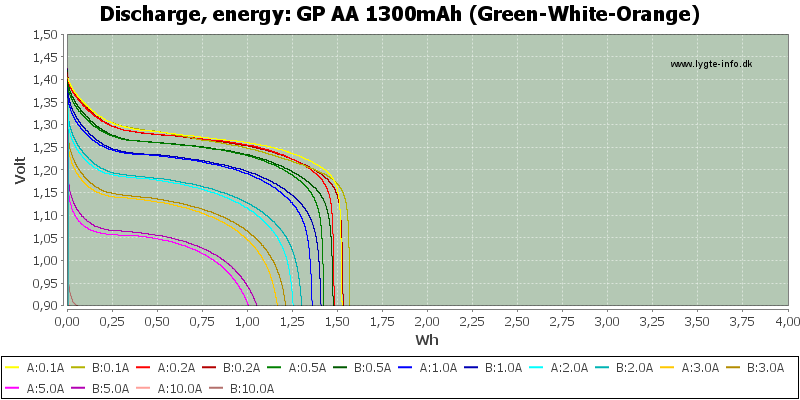This screenshot has width=800, height=400.
Task: Select the A:0.5A legend label
Action: click(x=307, y=367)
